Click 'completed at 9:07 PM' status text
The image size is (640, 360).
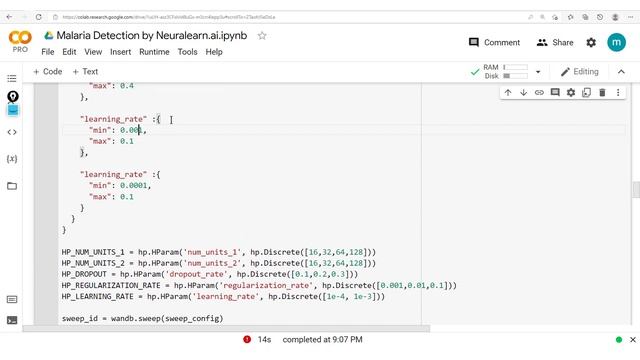(x=322, y=340)
